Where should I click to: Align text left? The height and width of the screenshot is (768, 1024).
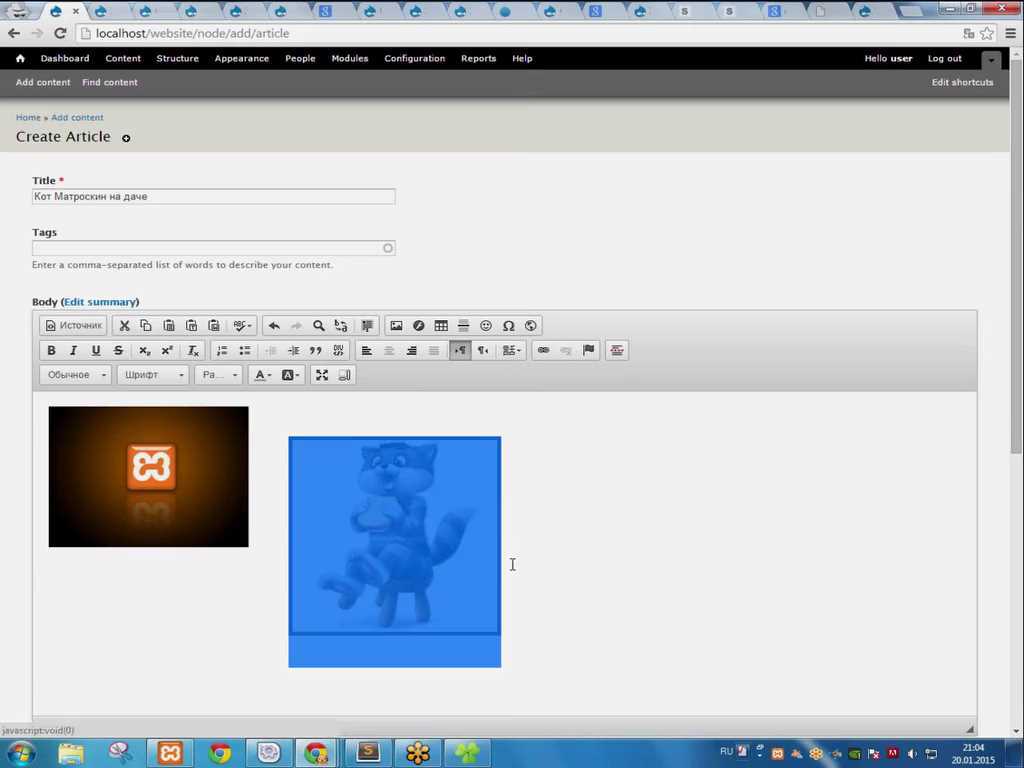[x=366, y=350]
